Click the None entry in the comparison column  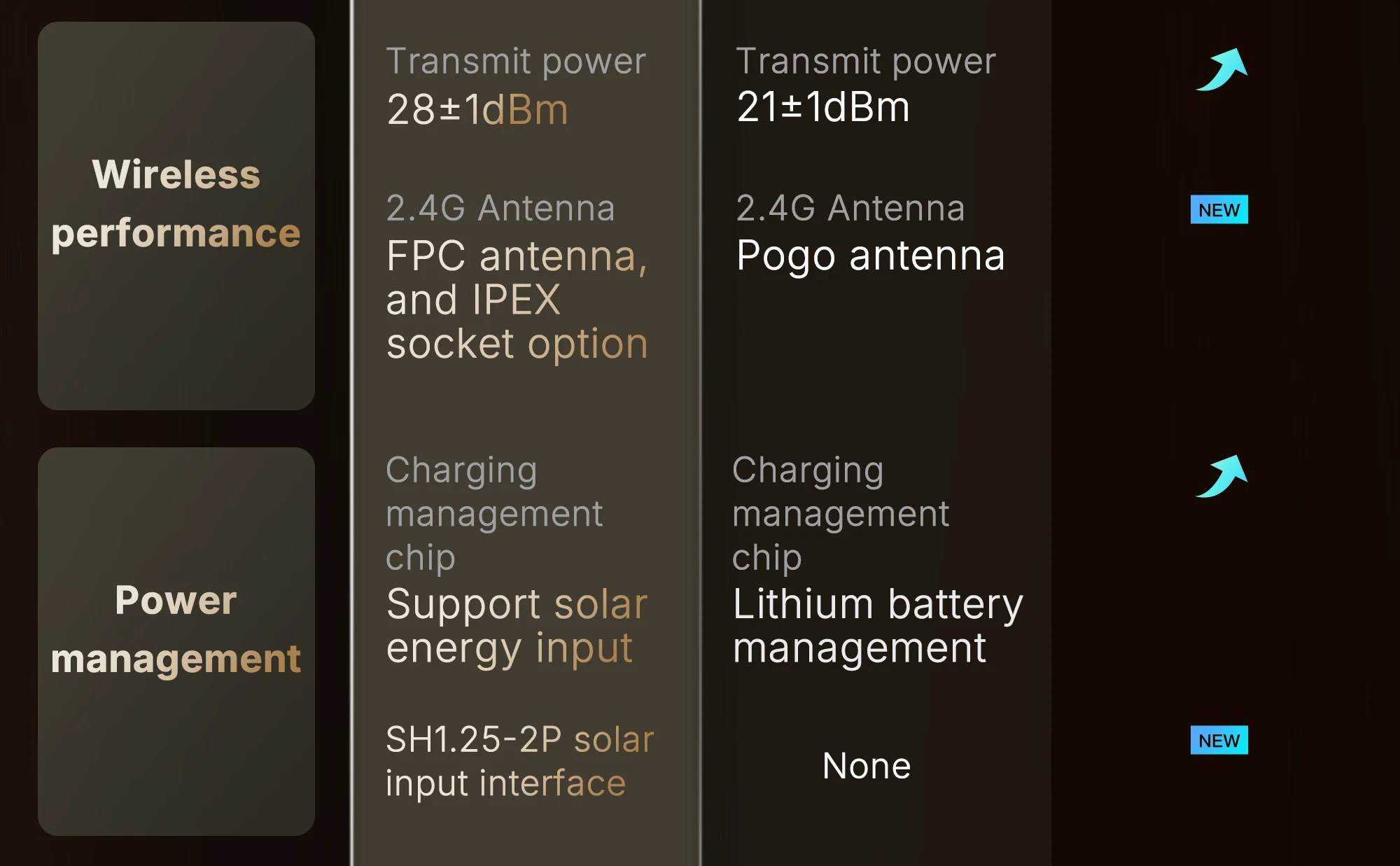[x=867, y=766]
